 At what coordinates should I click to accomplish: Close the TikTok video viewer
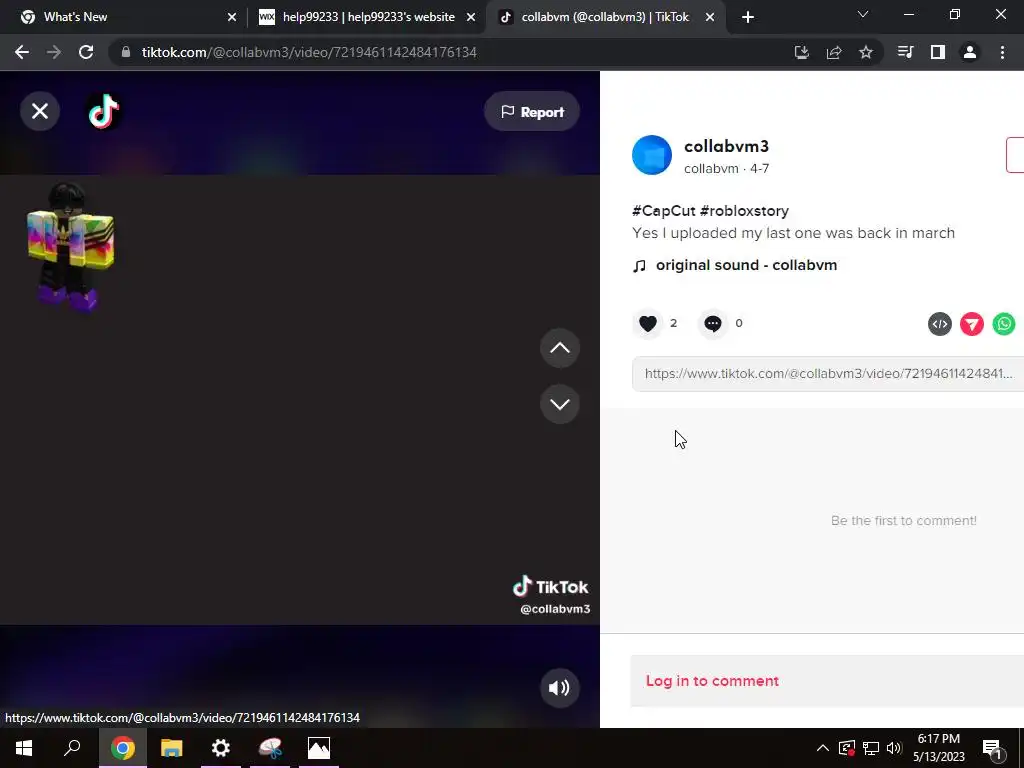(40, 111)
